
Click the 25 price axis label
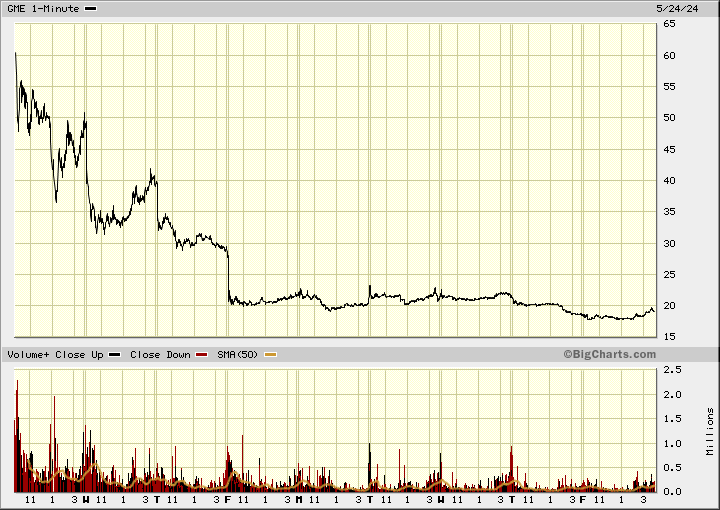coord(669,275)
